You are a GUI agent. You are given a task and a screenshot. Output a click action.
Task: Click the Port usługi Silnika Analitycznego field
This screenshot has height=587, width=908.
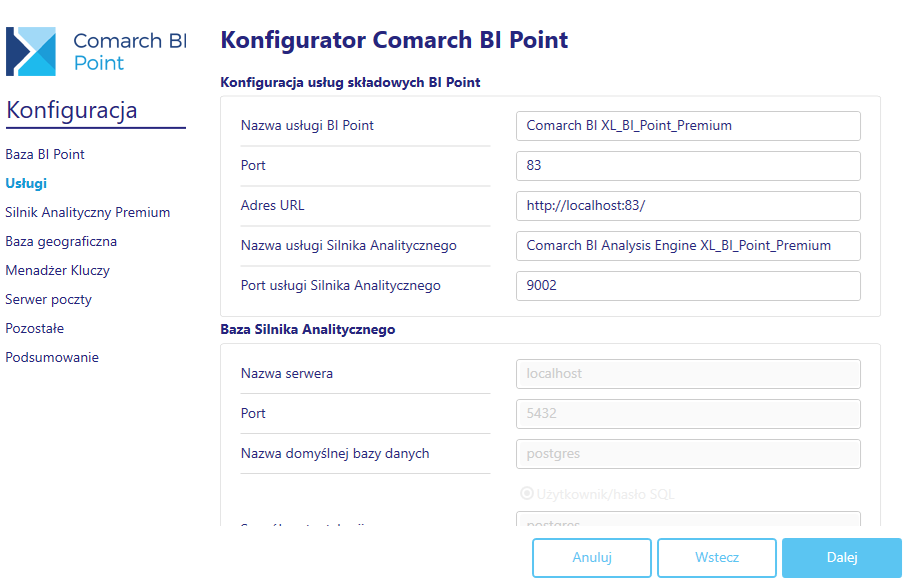(688, 285)
